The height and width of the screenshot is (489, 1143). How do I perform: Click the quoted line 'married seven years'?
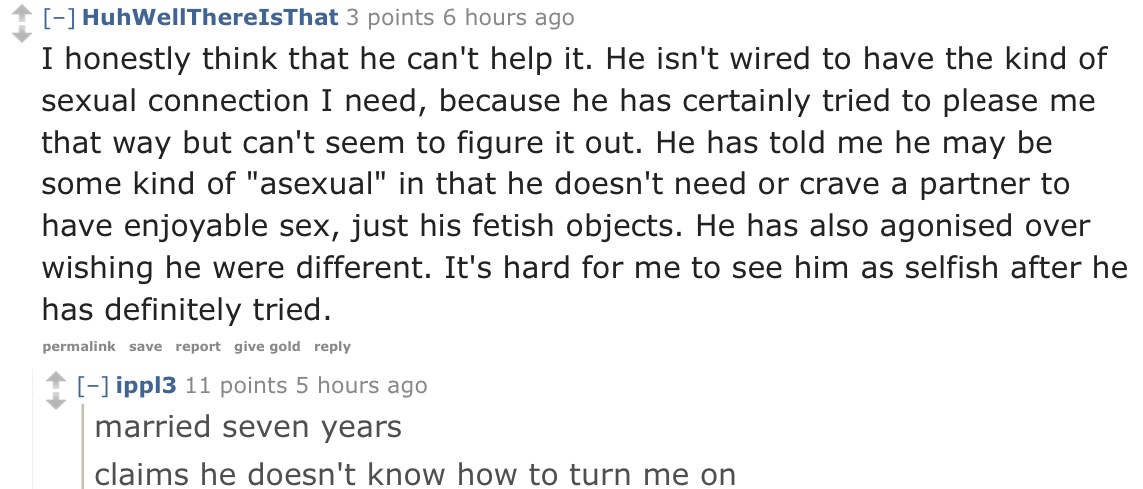tap(248, 426)
